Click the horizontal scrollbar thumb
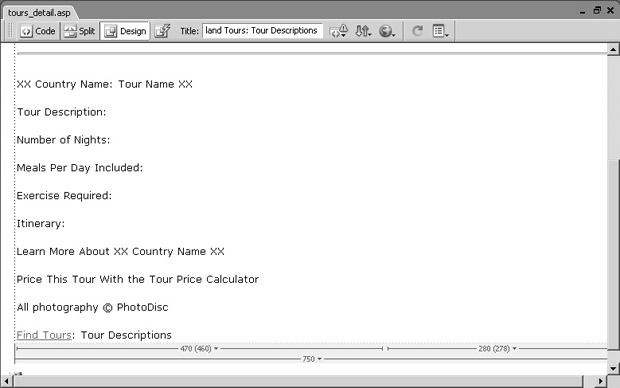Viewport: 620px width, 388px height. pos(298,381)
